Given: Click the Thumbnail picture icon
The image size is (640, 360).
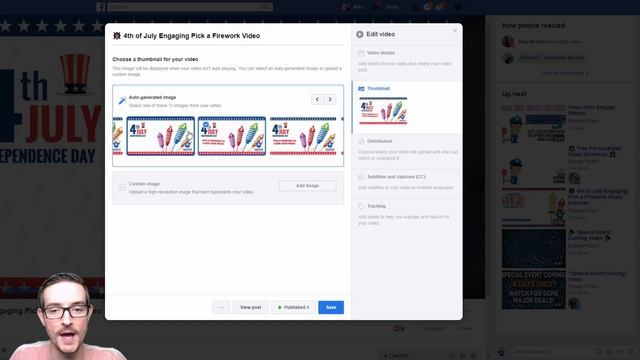Looking at the screenshot, I should tap(361, 89).
